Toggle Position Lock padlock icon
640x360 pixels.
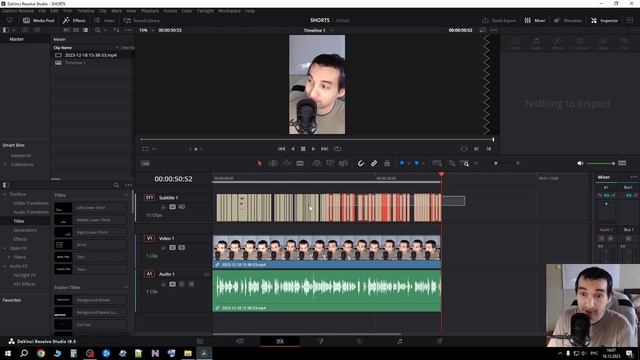(387, 163)
